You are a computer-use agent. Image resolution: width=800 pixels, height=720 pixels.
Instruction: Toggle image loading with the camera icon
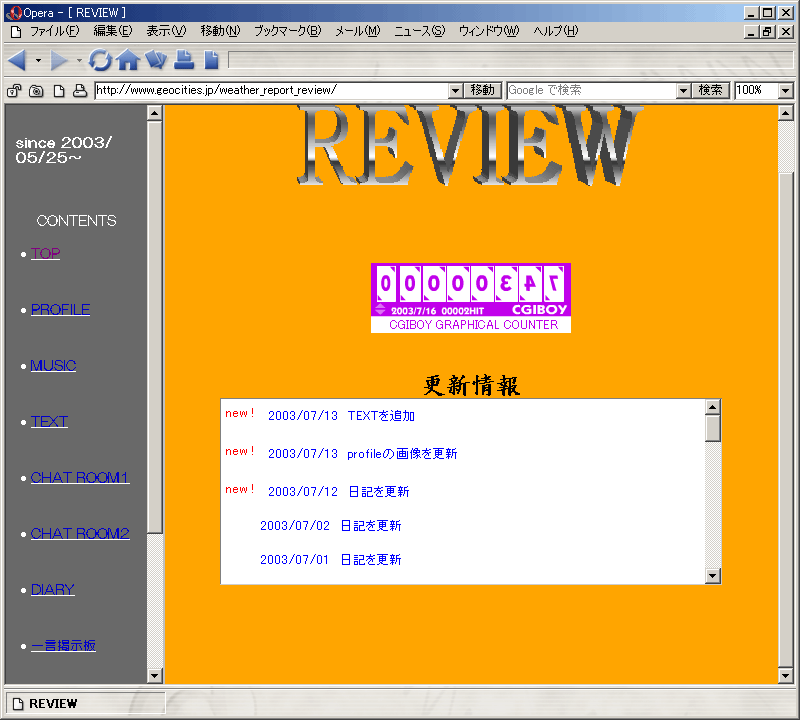tap(36, 91)
